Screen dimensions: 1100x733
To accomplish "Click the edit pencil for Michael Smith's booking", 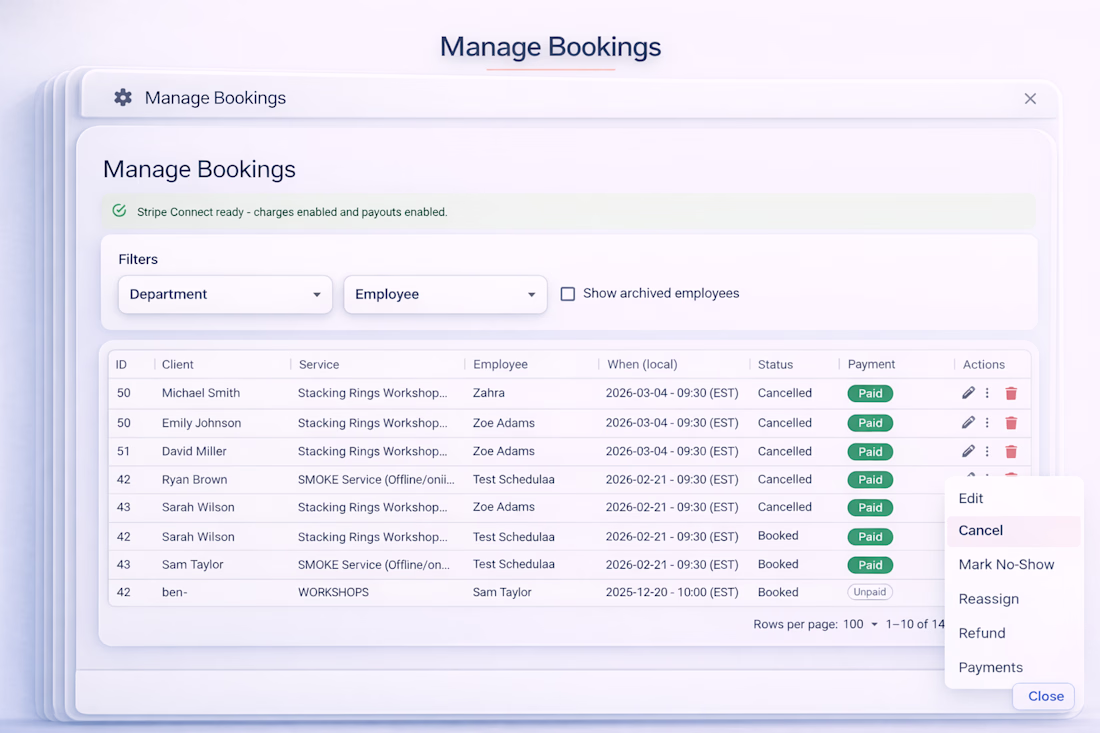I will 968,394.
